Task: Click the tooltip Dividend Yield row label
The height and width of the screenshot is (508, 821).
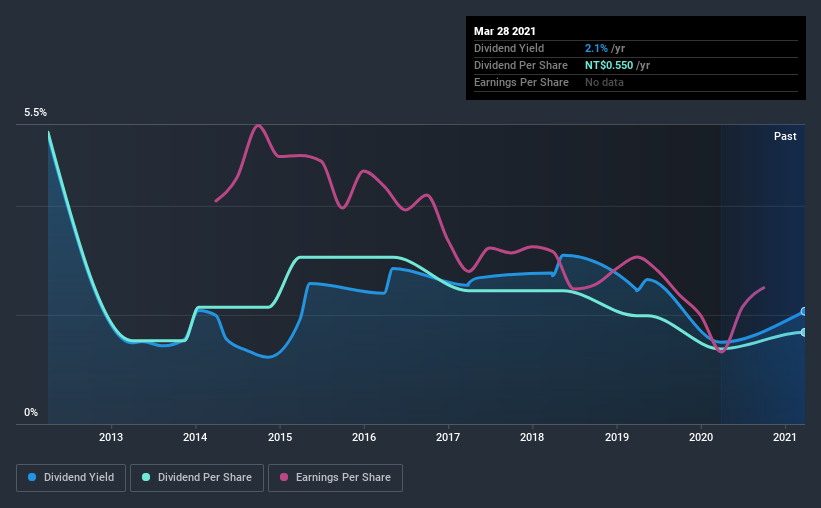Action: point(509,48)
